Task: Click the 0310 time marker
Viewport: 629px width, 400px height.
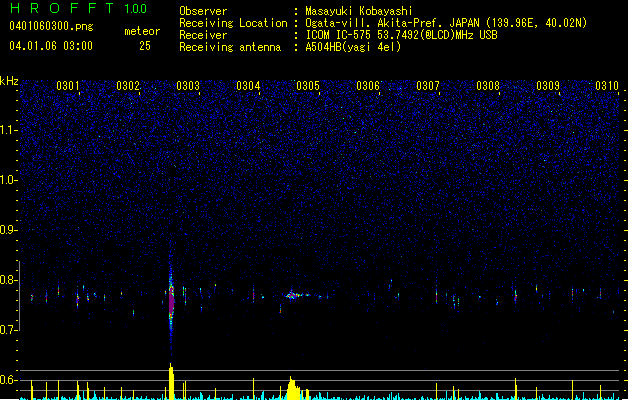Action: pyautogui.click(x=607, y=86)
